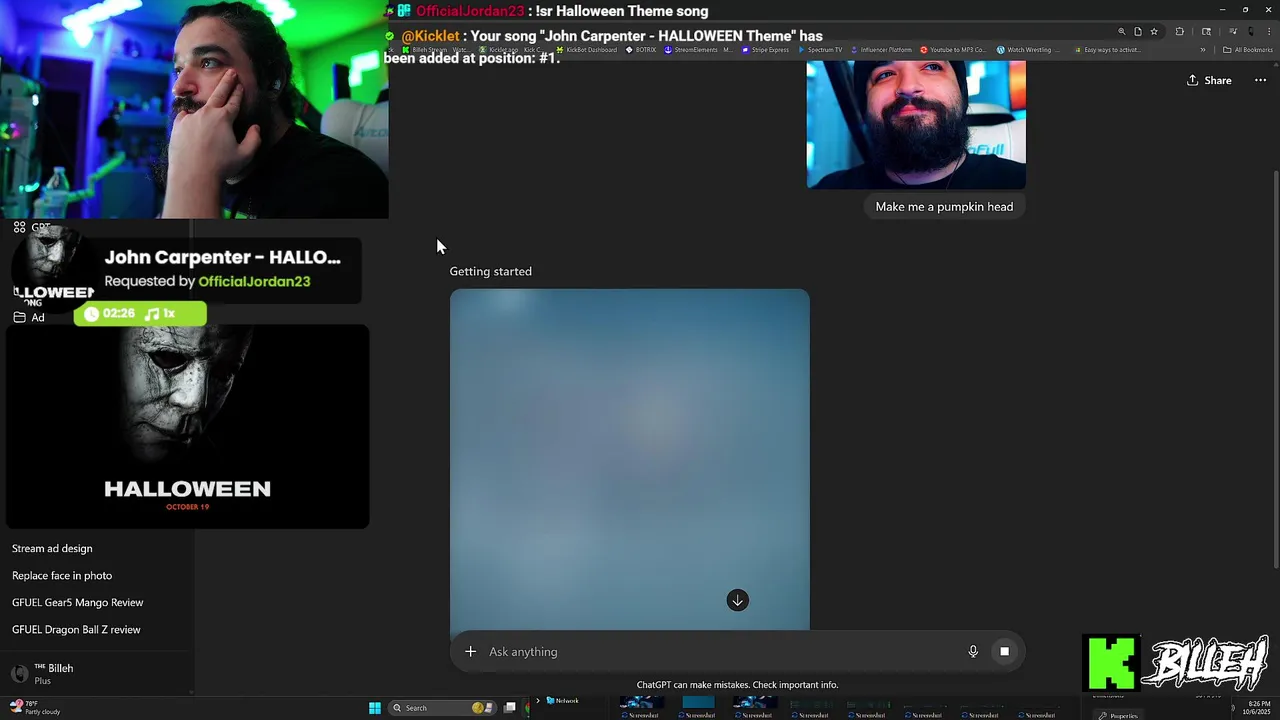Open the Watch Wrestling bookmark

click(1028, 50)
